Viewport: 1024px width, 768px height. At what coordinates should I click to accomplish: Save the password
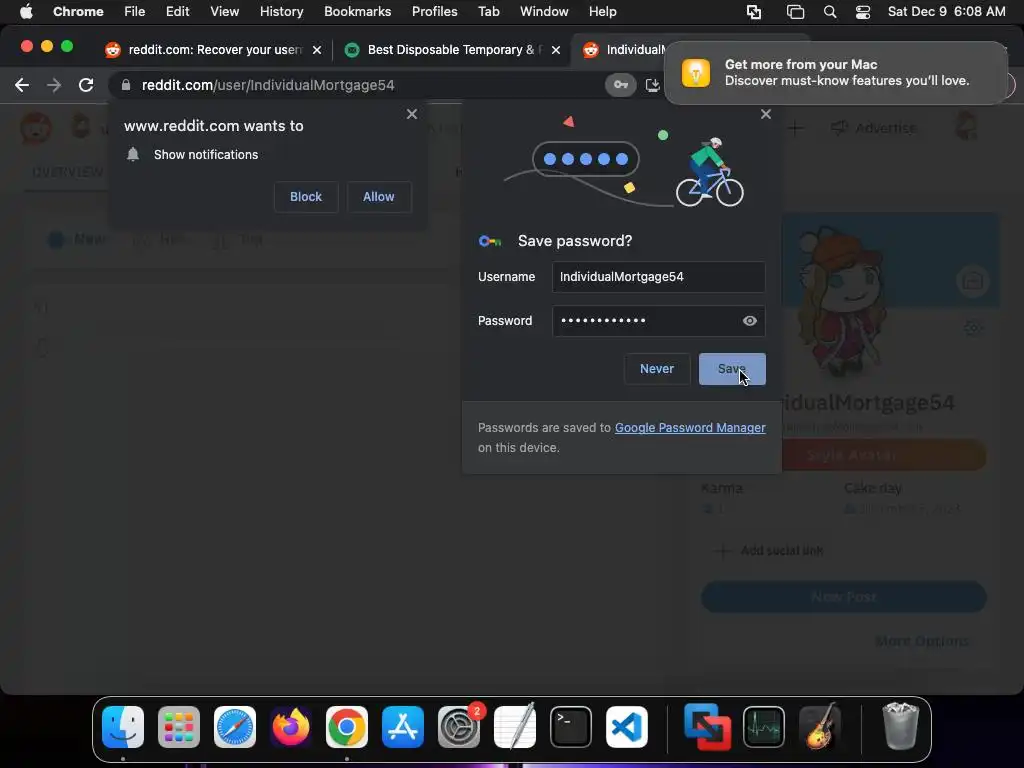pos(732,369)
